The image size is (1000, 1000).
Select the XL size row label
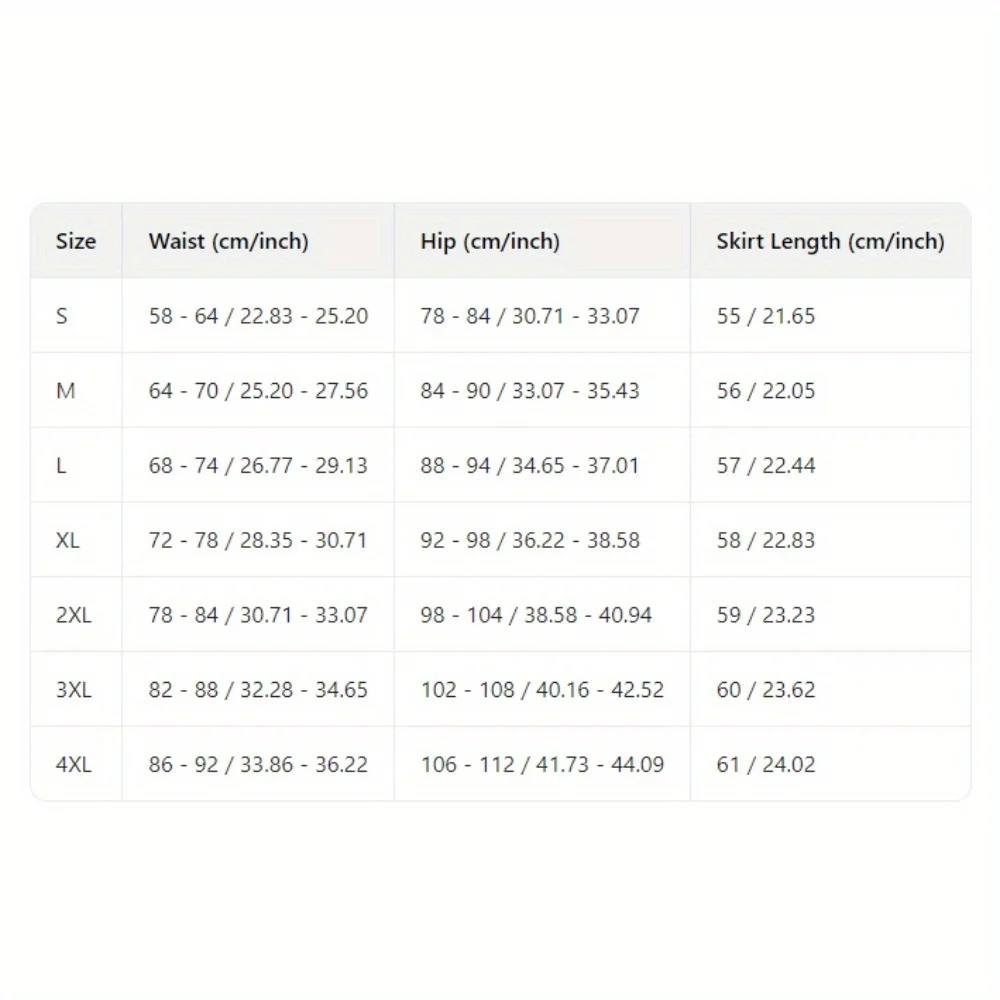click(68, 540)
